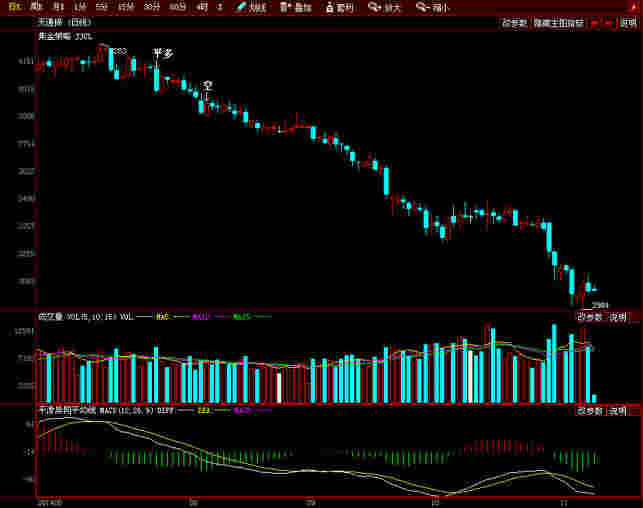
Task: Click the 11 month label on time axis
Action: pos(563,502)
